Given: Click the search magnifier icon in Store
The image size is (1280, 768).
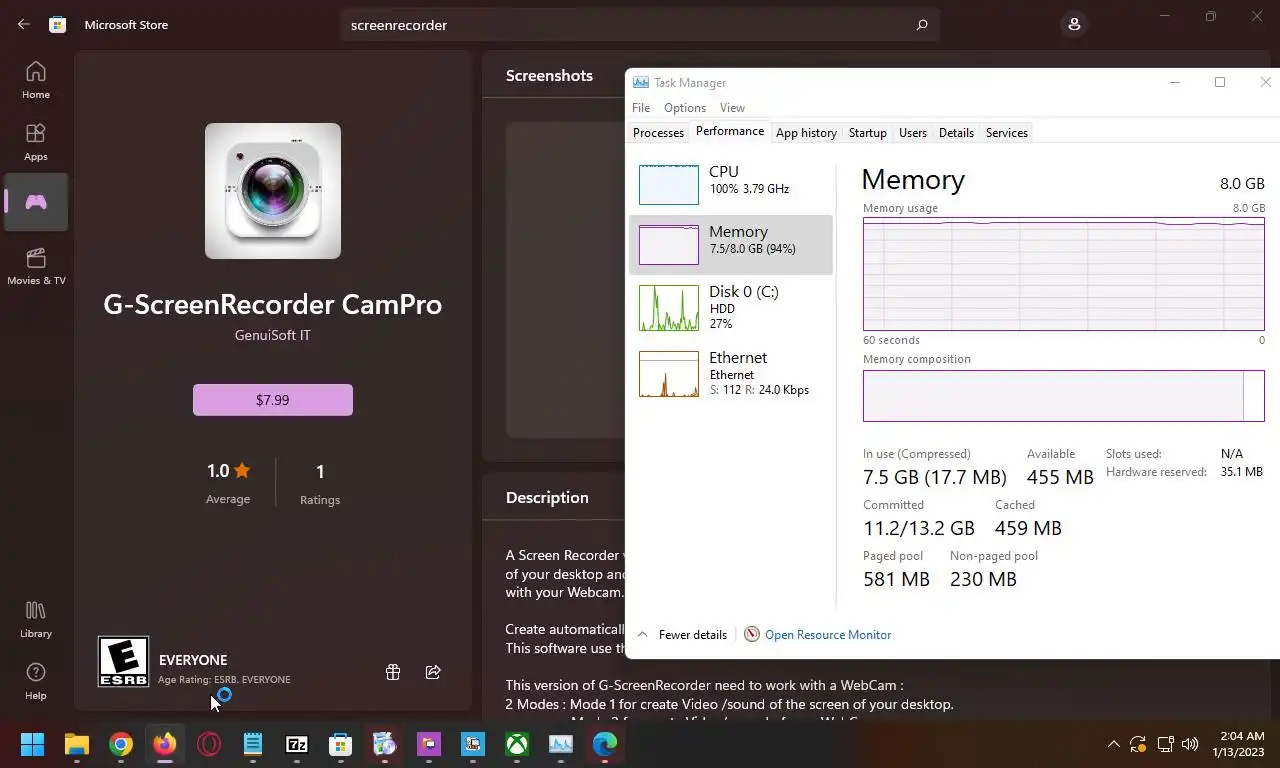Looking at the screenshot, I should [x=922, y=25].
